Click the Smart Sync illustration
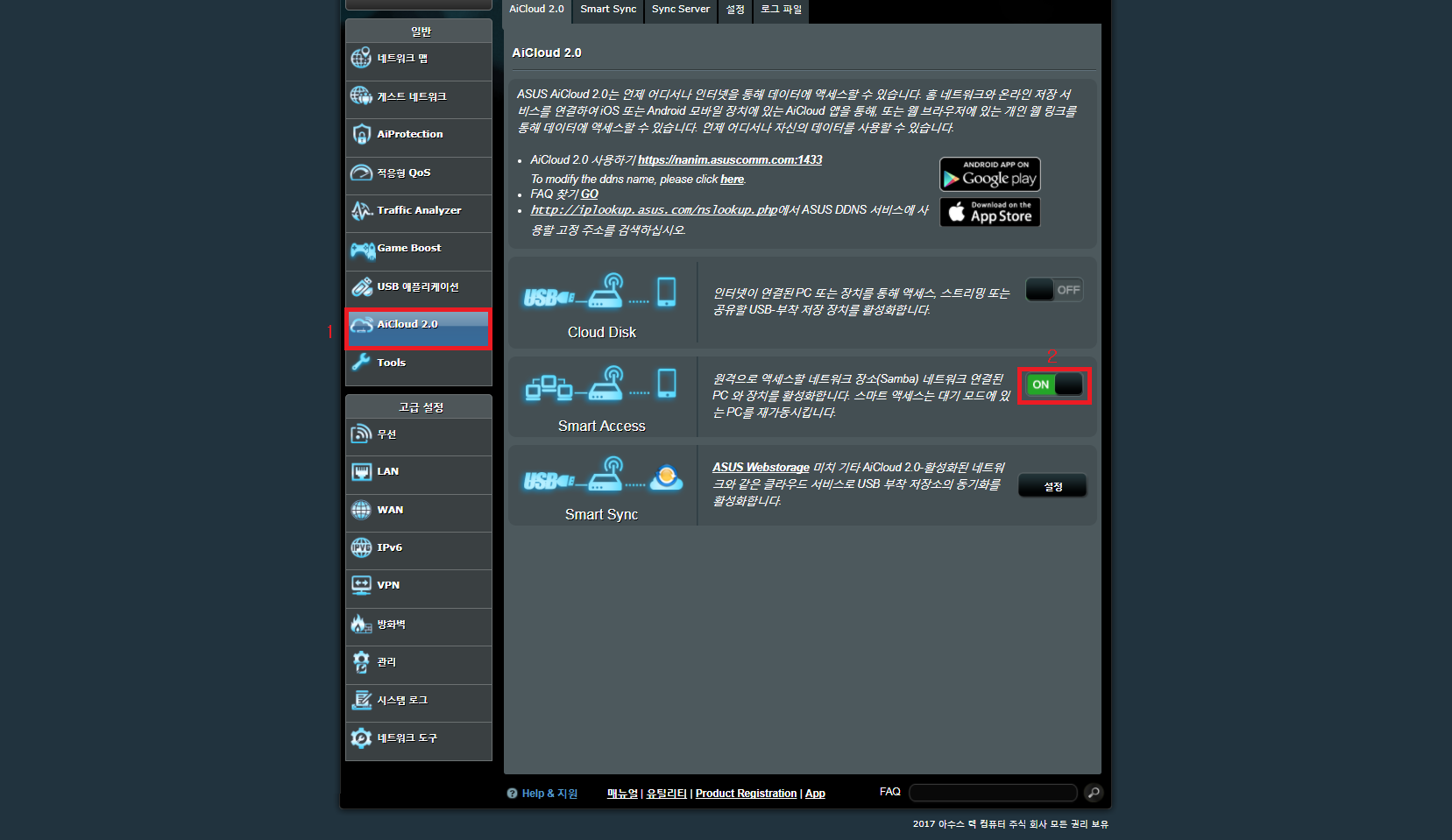 [603, 475]
